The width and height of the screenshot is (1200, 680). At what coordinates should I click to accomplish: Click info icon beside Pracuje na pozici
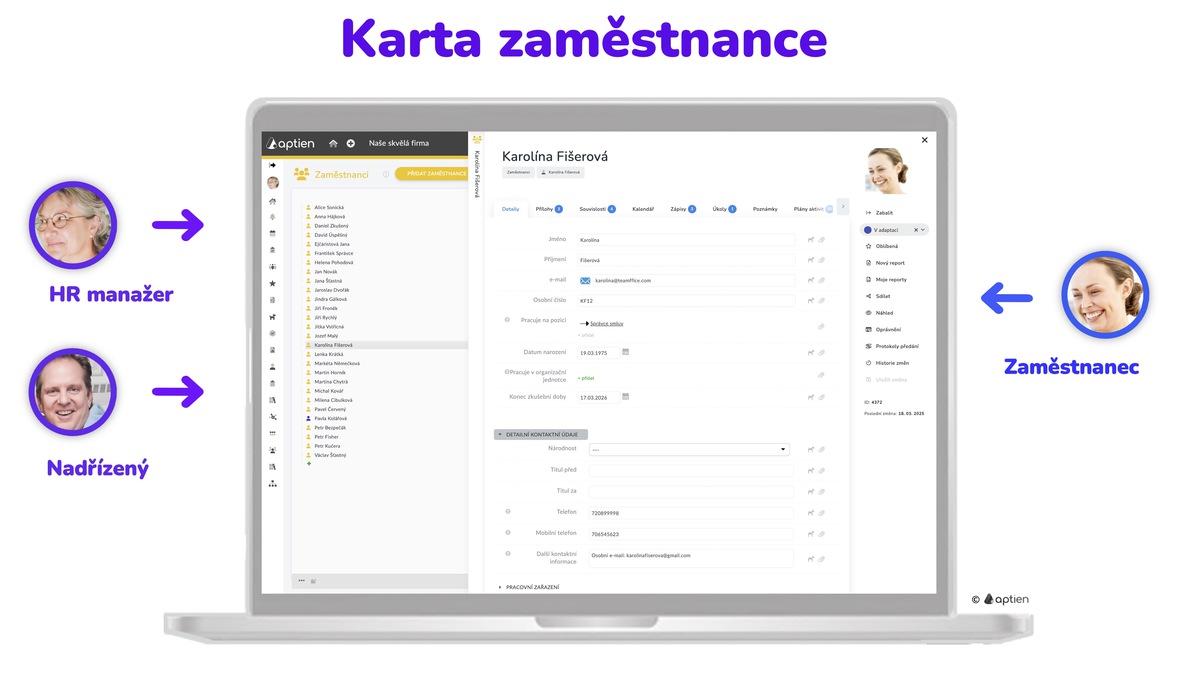pos(508,320)
